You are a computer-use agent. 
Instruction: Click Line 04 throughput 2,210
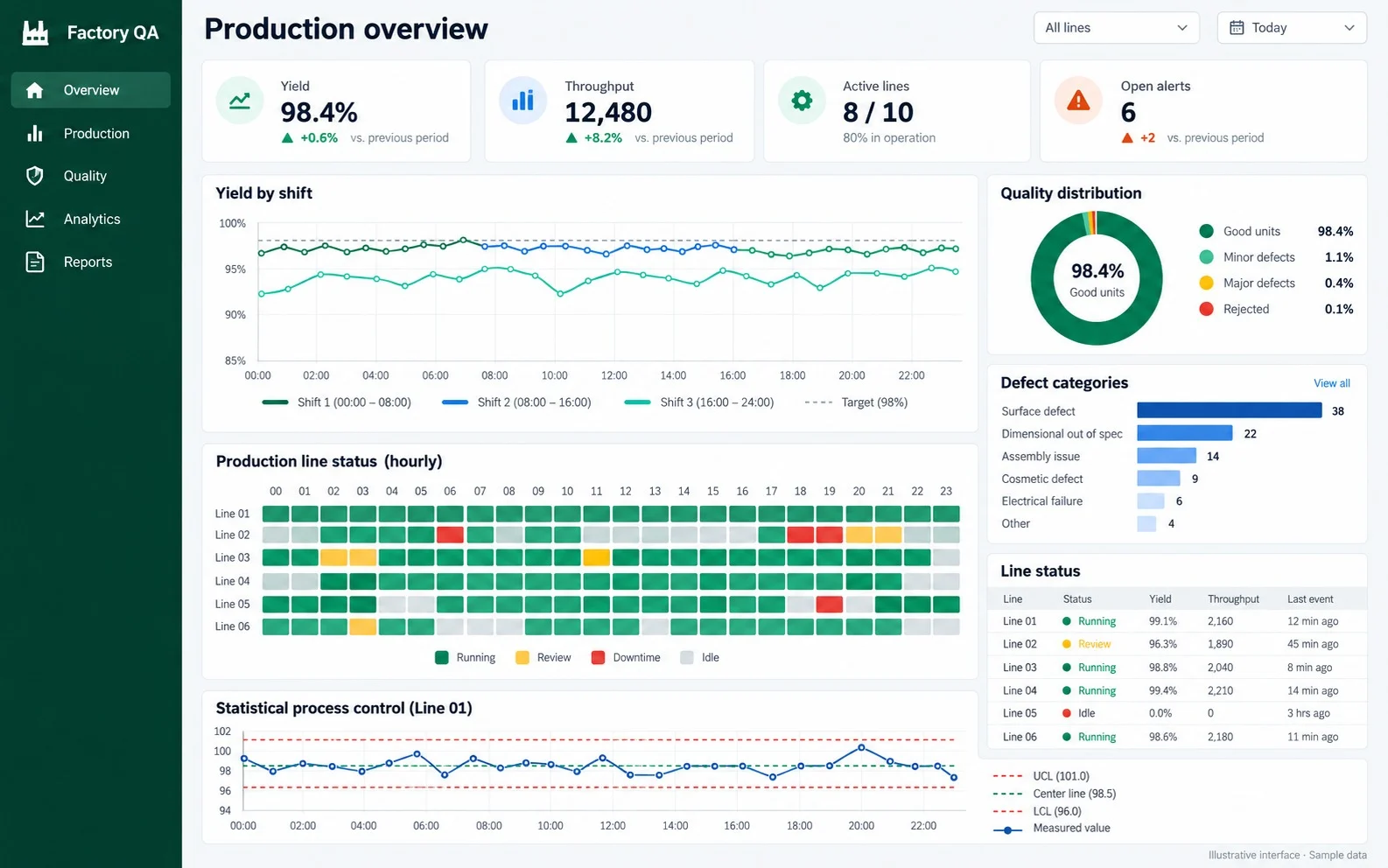1220,690
